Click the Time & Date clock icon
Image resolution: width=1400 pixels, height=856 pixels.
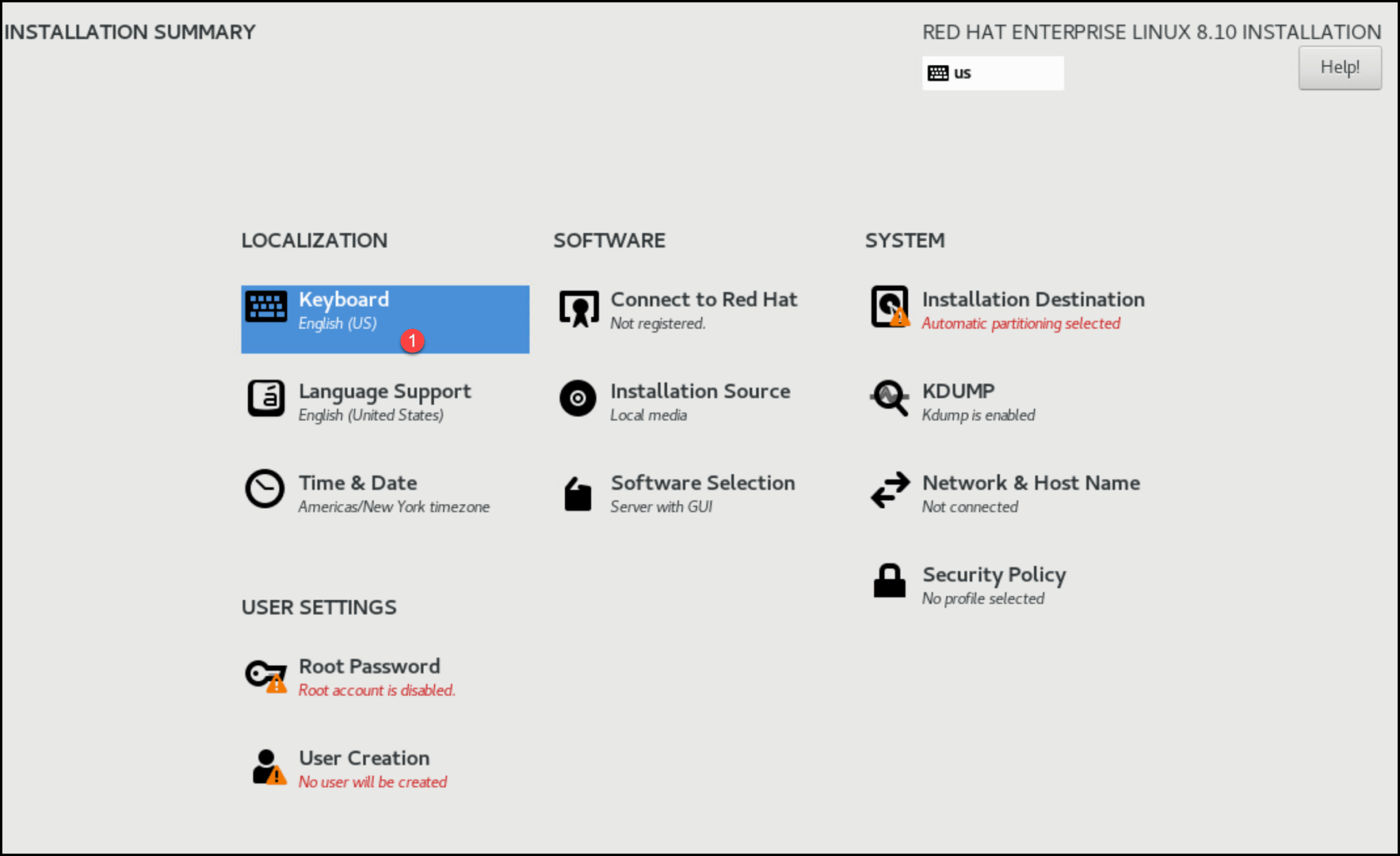[x=265, y=489]
